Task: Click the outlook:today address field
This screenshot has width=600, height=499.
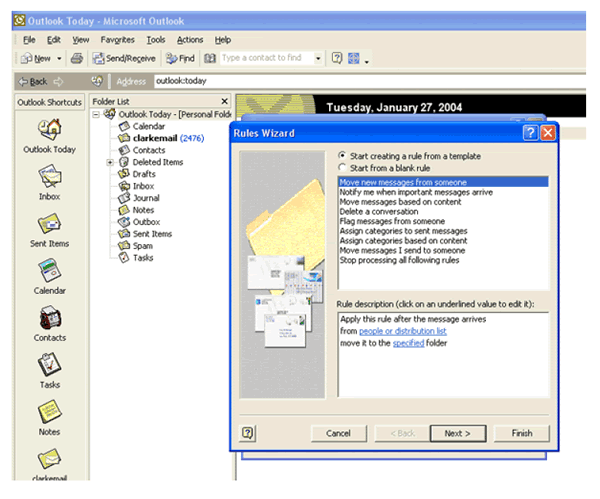Action: (369, 81)
